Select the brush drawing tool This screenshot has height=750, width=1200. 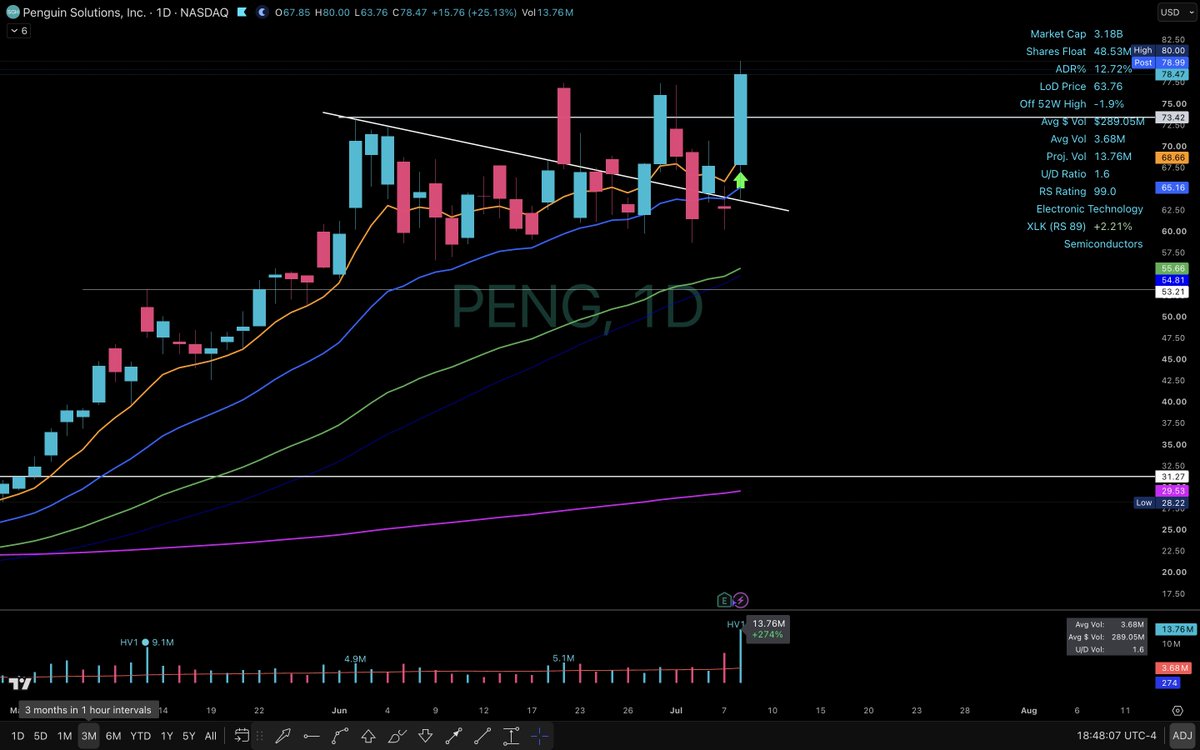397,736
